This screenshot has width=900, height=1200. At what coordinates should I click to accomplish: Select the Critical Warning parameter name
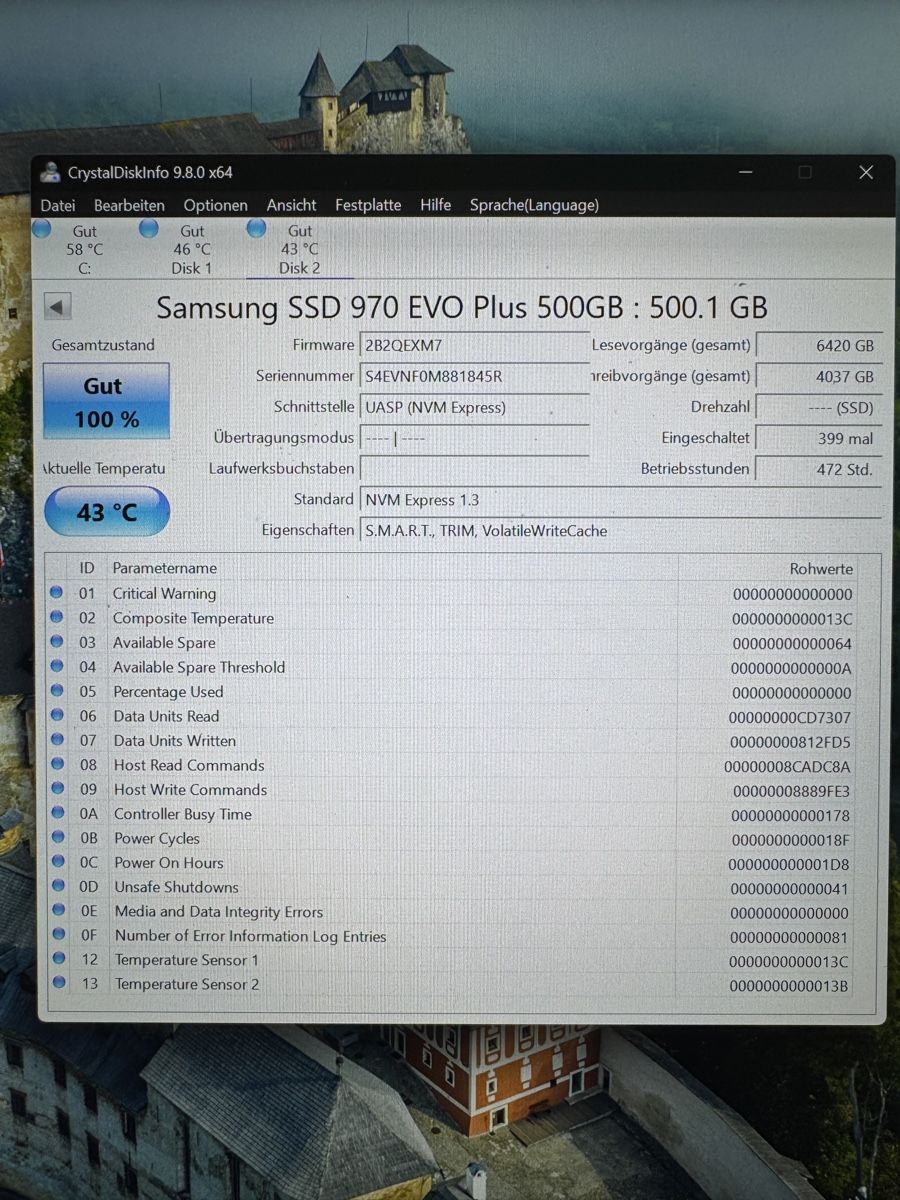[164, 594]
